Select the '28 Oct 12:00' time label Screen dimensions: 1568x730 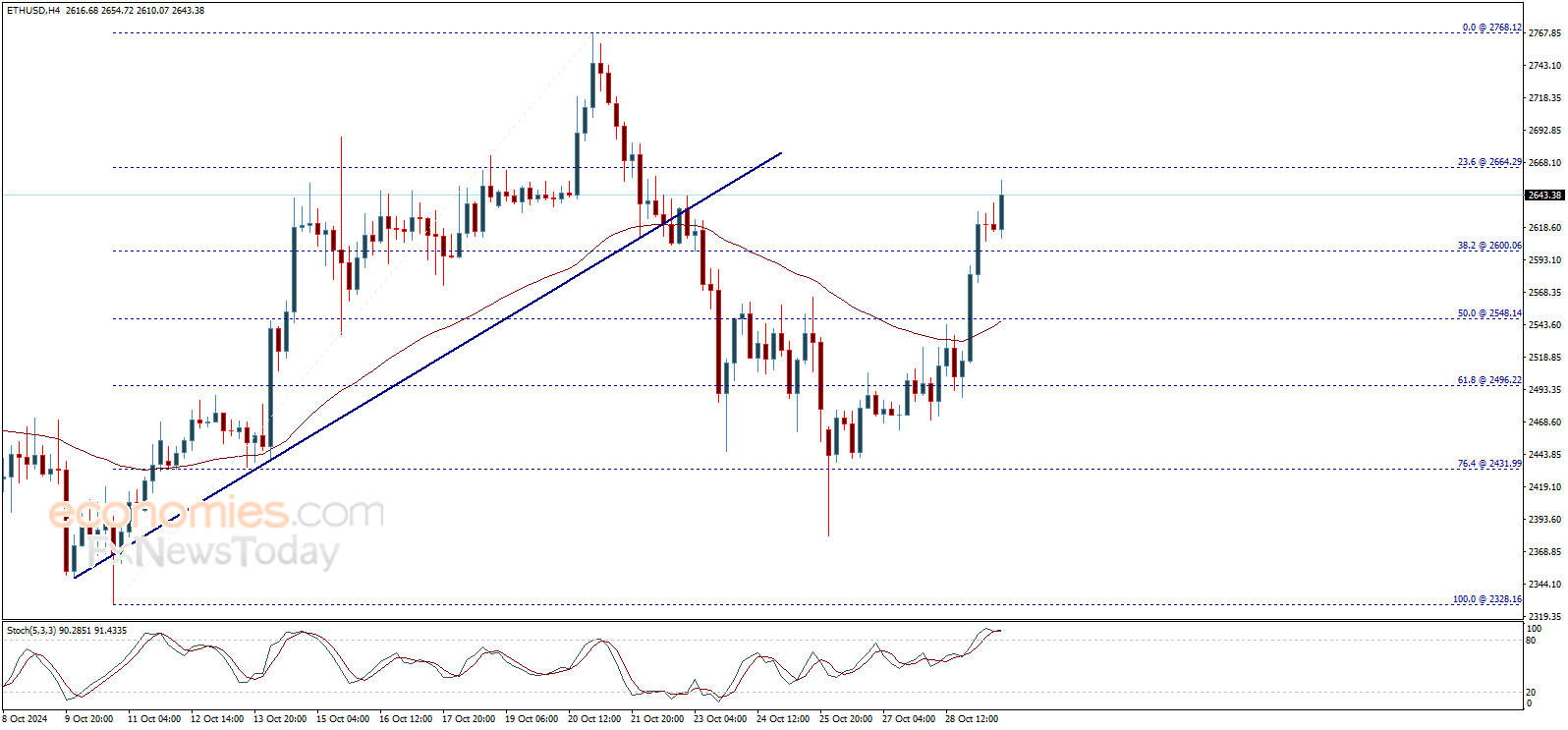(x=972, y=719)
